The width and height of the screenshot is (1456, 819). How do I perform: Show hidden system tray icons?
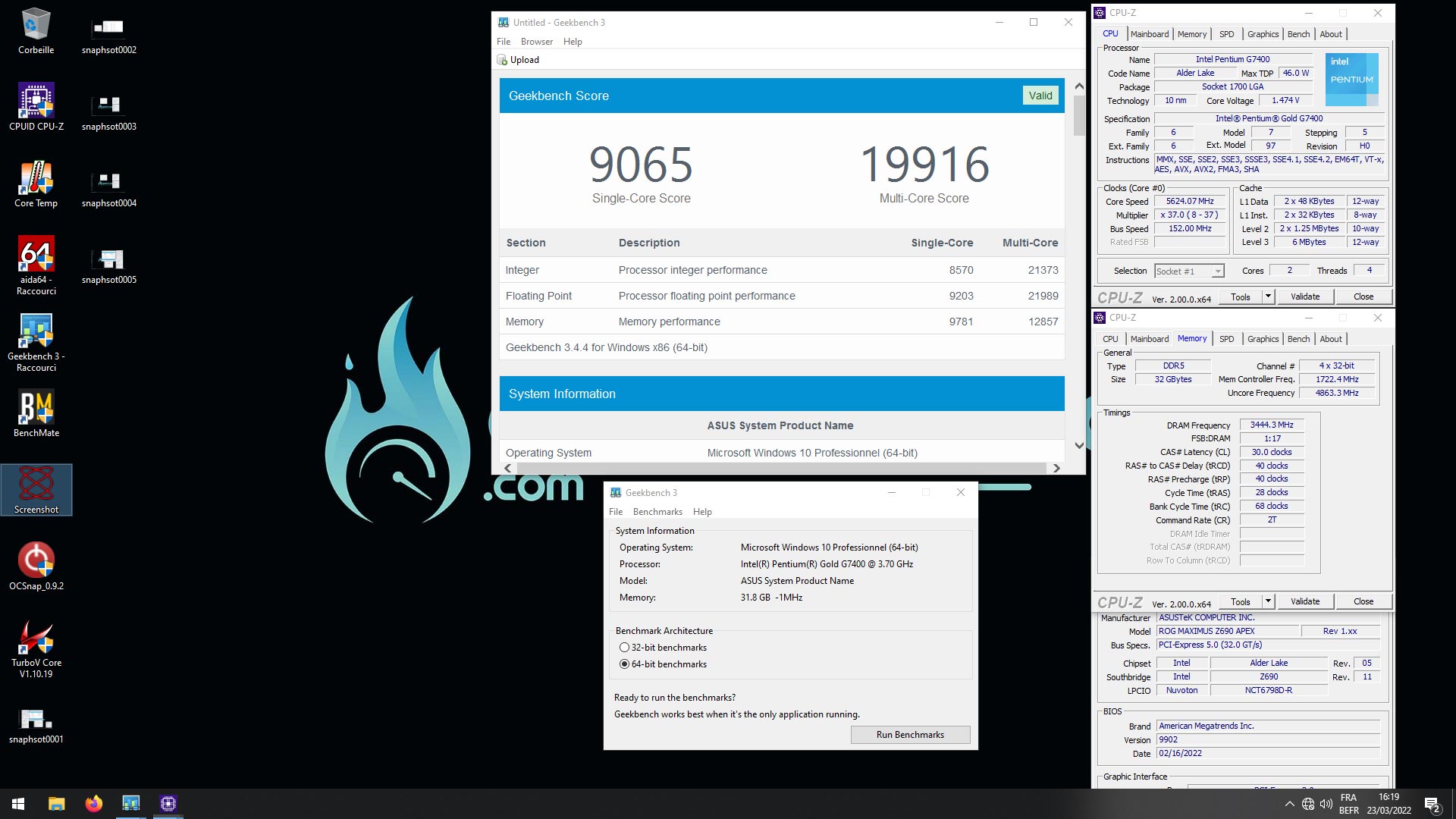click(1289, 804)
